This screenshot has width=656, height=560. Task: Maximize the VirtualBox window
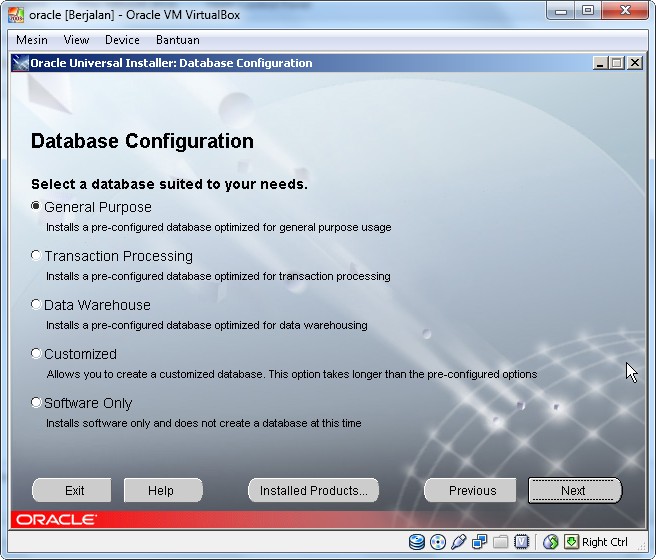click(x=588, y=11)
